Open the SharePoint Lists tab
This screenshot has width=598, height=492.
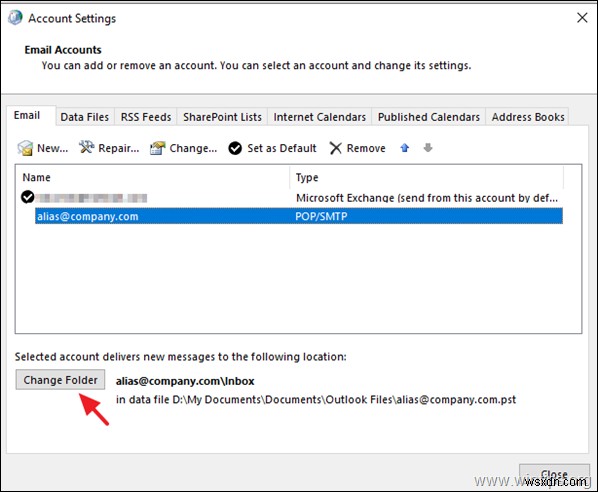click(222, 117)
